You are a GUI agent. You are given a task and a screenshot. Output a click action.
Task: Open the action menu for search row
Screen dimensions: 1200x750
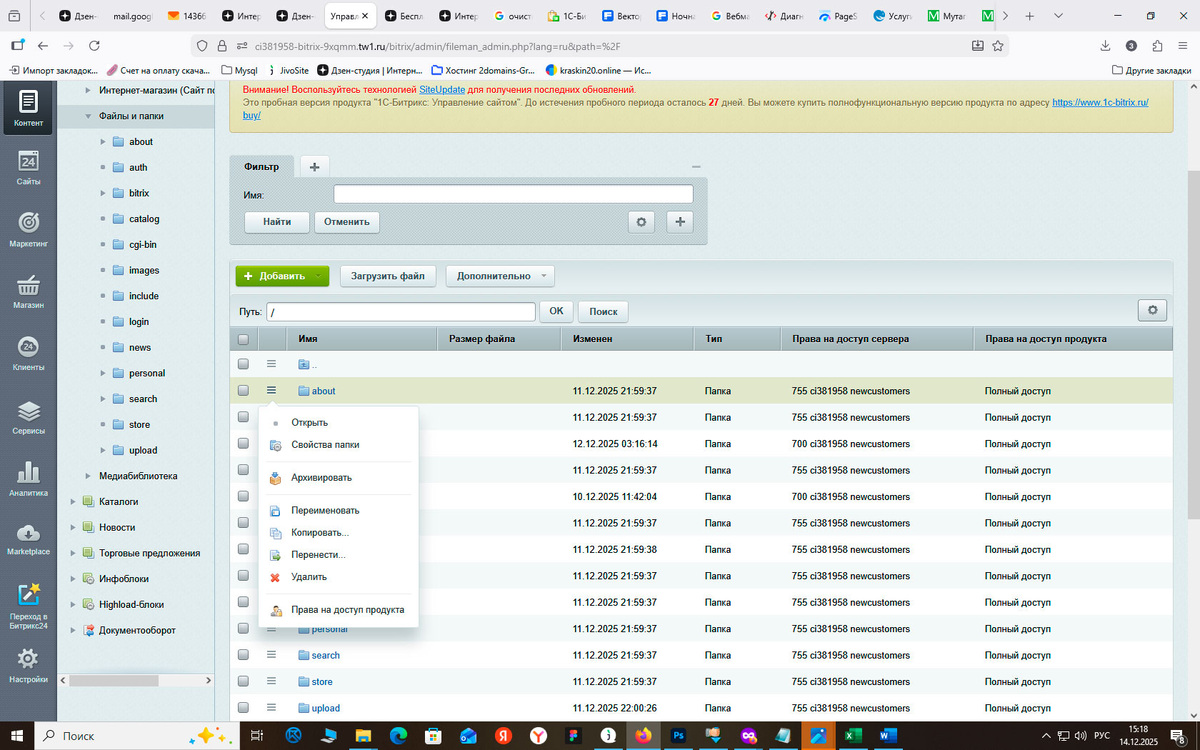pos(271,655)
